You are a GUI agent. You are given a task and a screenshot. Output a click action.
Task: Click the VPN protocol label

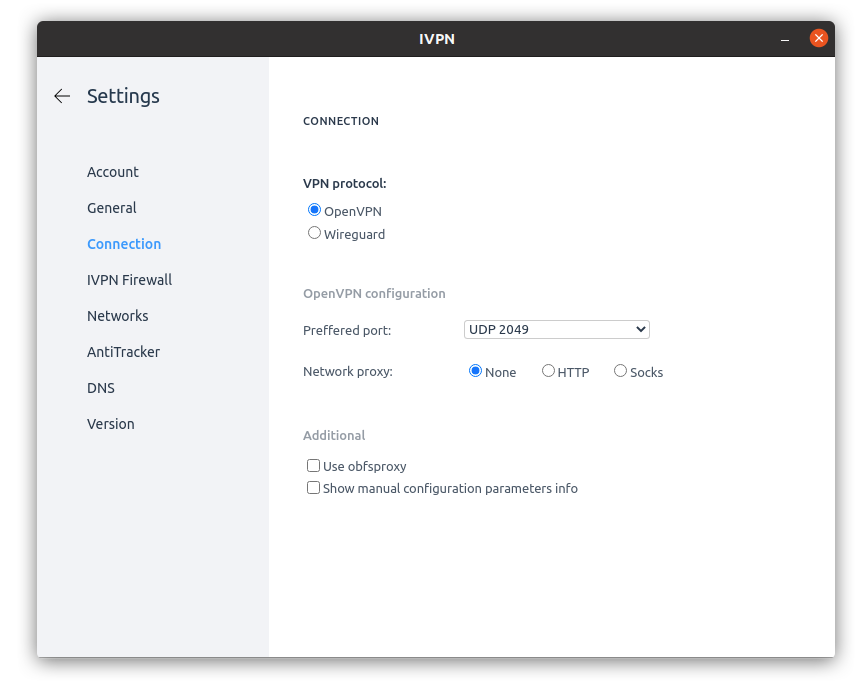click(344, 184)
